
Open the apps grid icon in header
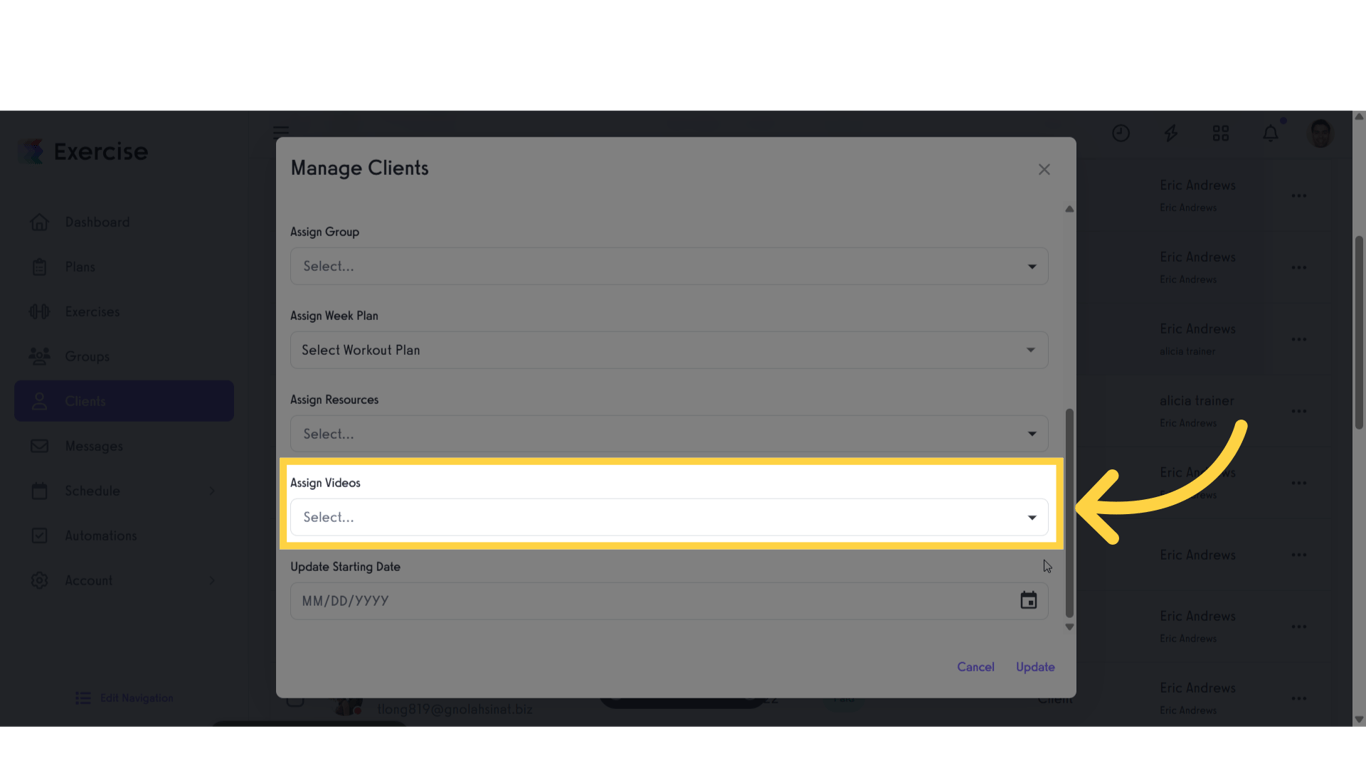point(1220,133)
